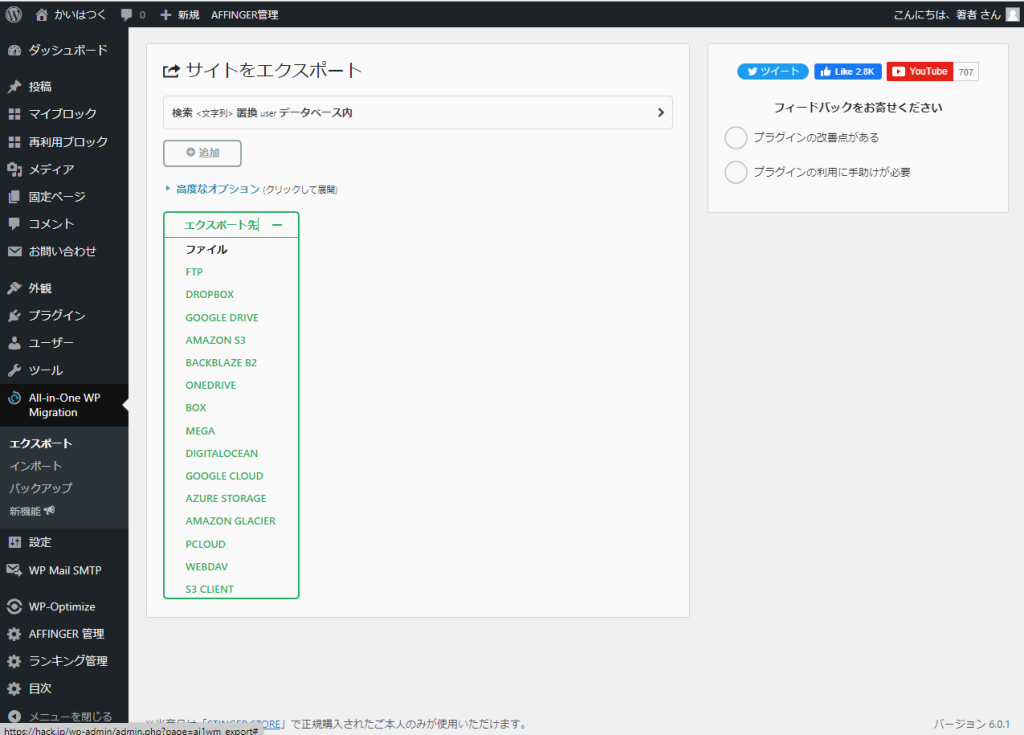Click the pages icon next to 固定ページ
Viewport: 1024px width, 735px height.
pyautogui.click(x=14, y=197)
